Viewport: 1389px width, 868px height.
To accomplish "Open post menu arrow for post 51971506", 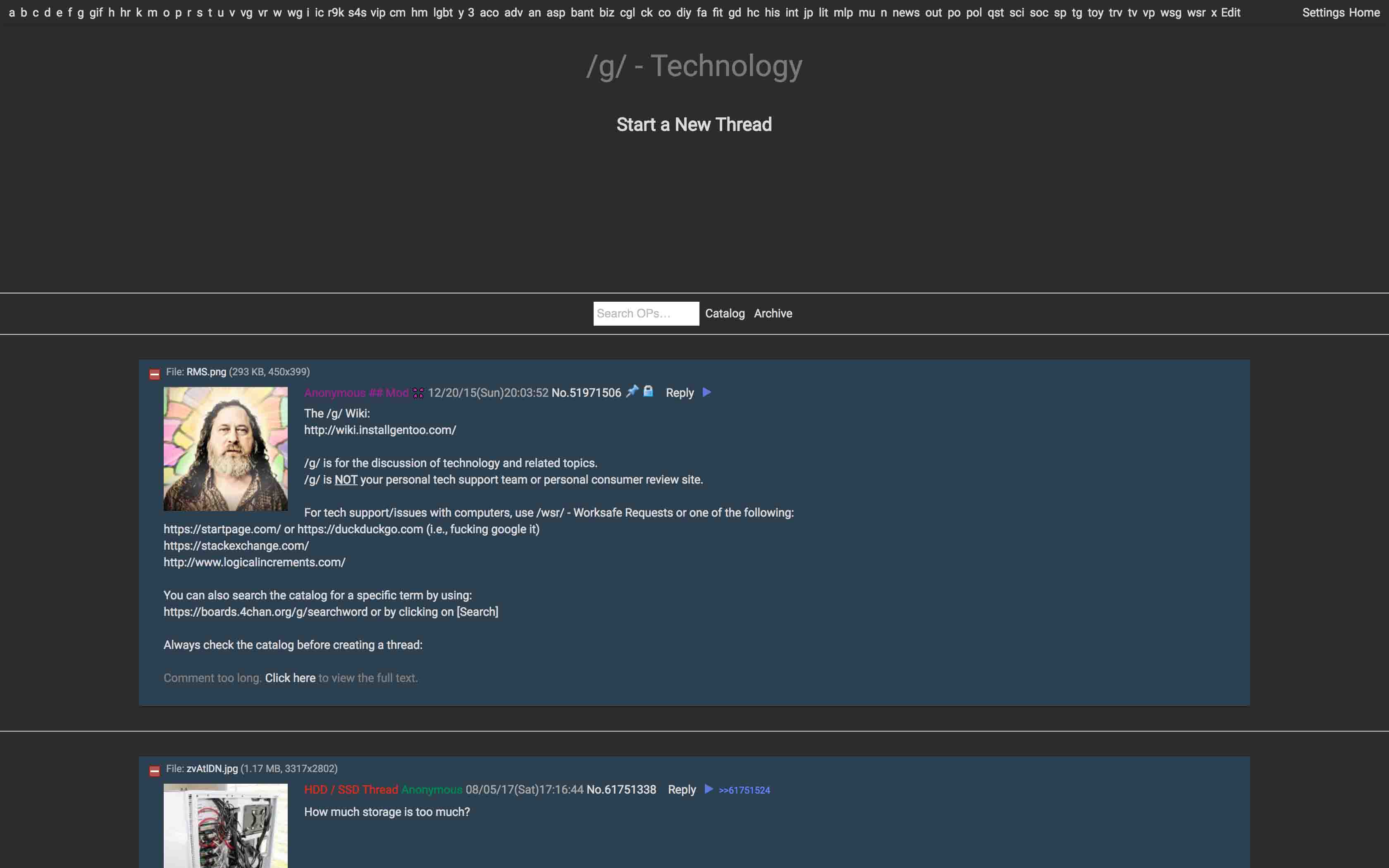I will (x=707, y=393).
